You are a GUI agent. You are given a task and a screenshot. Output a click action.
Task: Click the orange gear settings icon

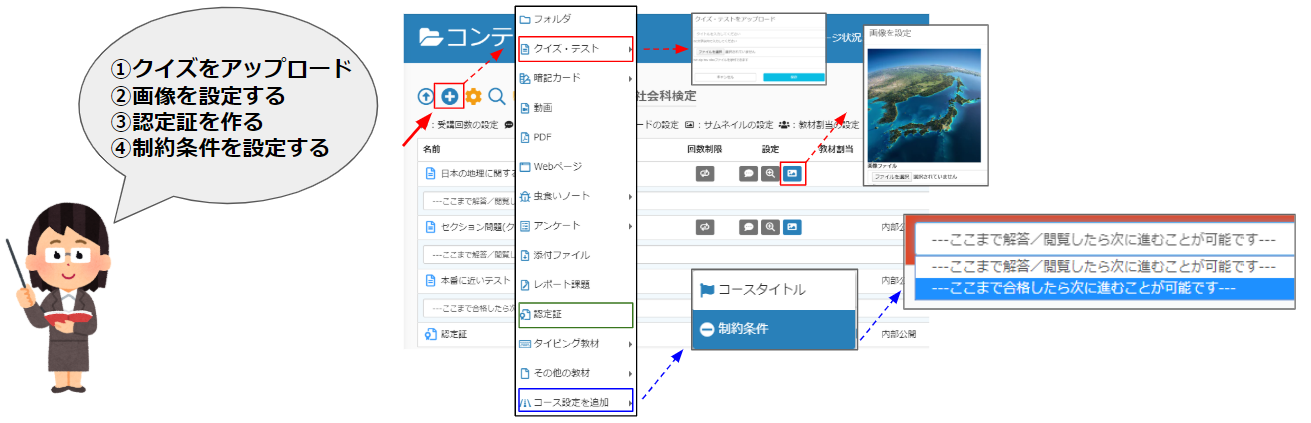coord(473,96)
